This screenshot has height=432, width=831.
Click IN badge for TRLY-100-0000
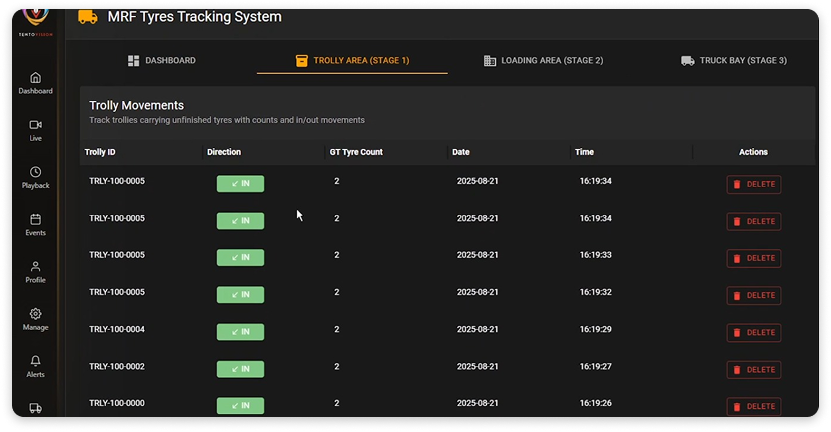point(240,406)
